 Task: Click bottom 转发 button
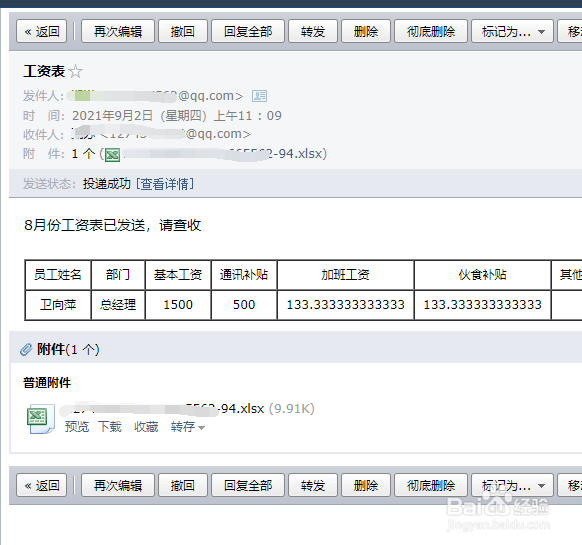[x=313, y=485]
